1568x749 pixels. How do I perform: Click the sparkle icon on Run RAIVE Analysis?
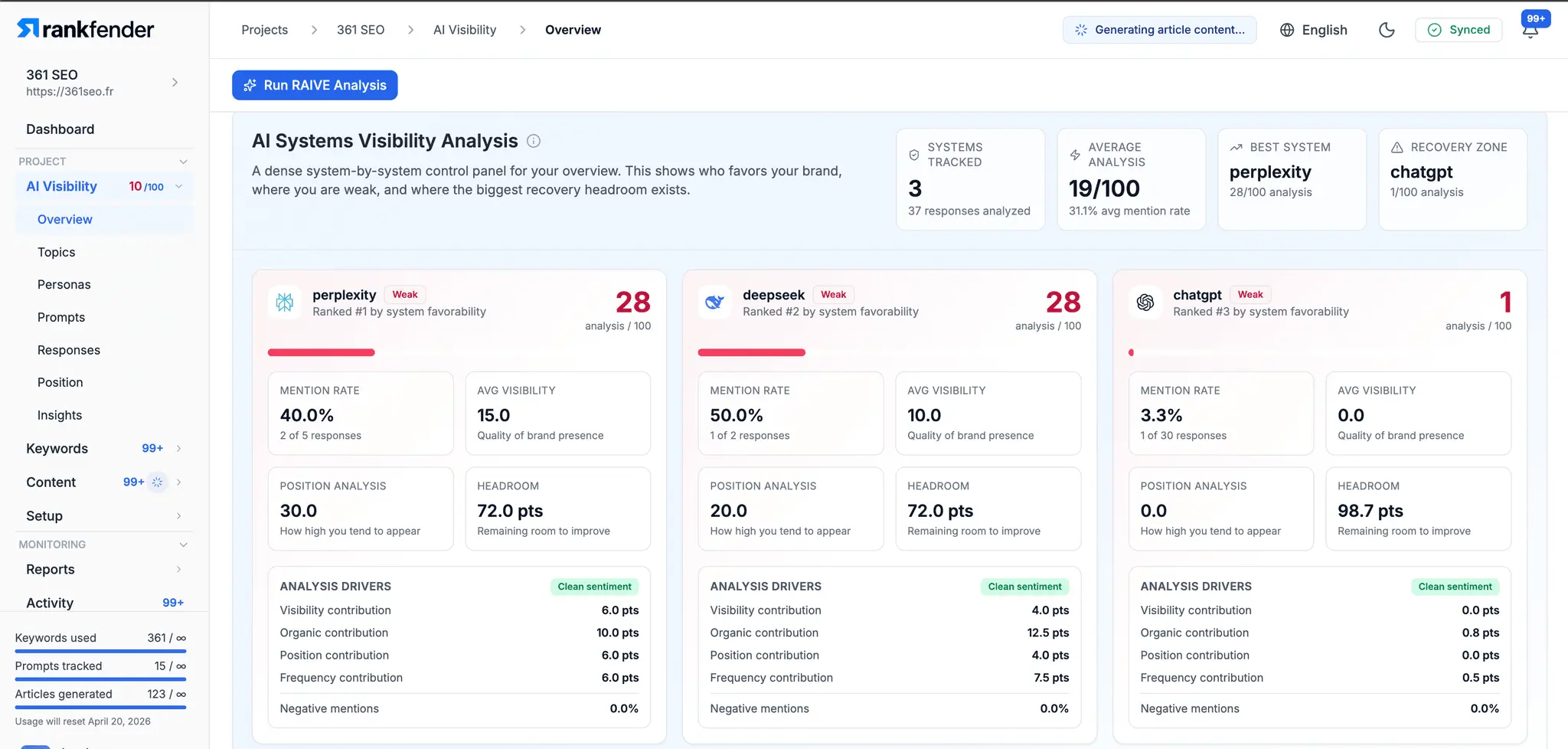click(250, 85)
